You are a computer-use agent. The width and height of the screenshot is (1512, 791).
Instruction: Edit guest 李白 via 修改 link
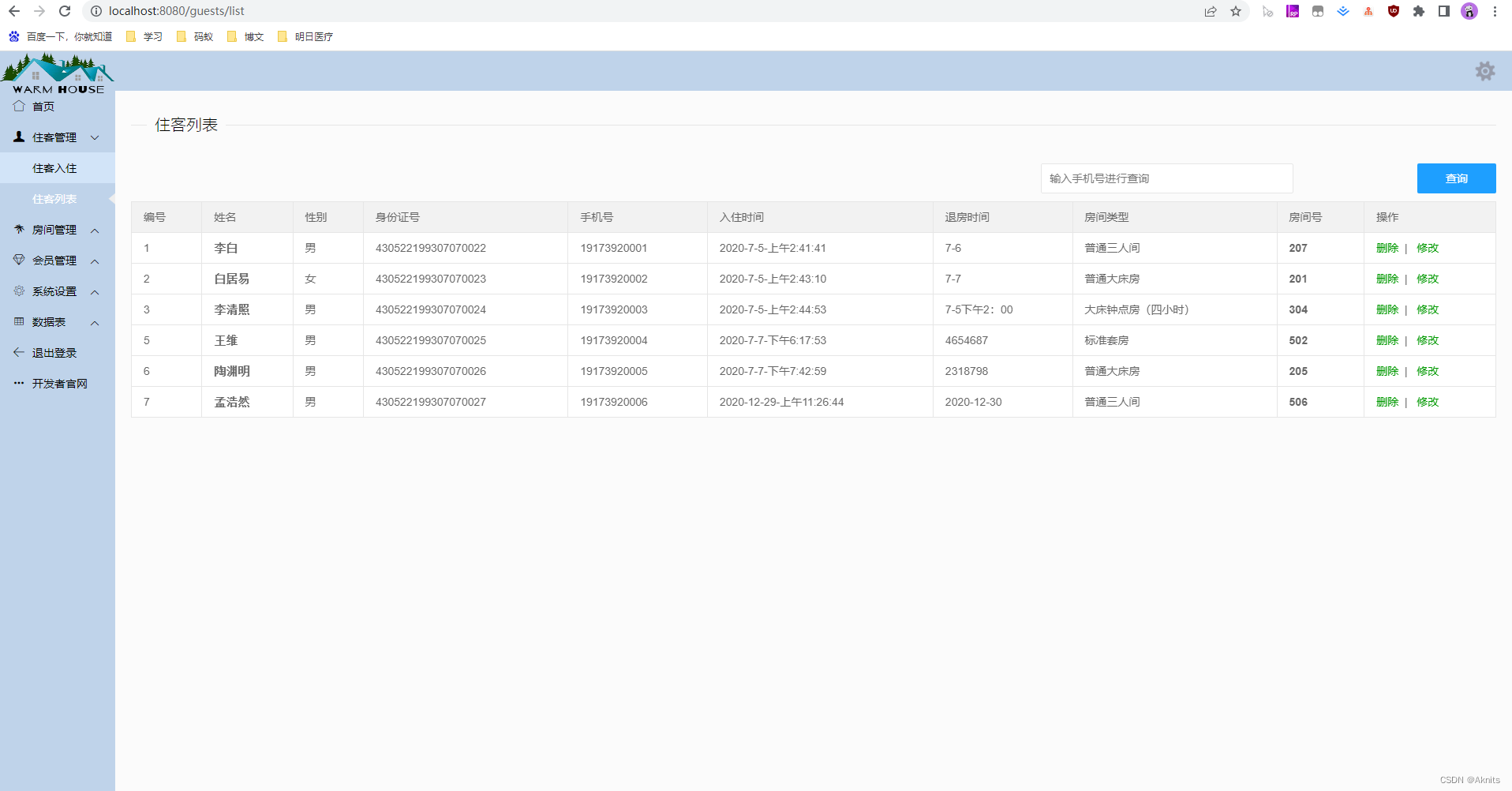1428,248
